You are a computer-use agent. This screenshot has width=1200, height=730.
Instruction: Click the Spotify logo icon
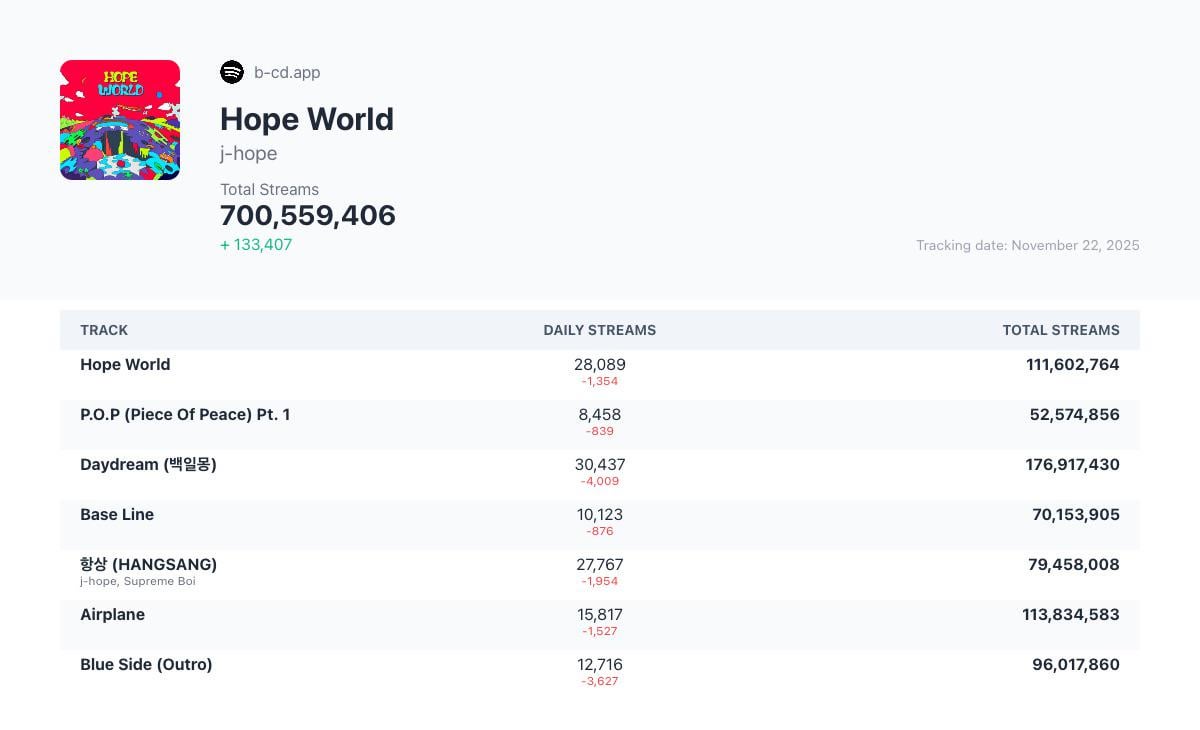click(232, 72)
